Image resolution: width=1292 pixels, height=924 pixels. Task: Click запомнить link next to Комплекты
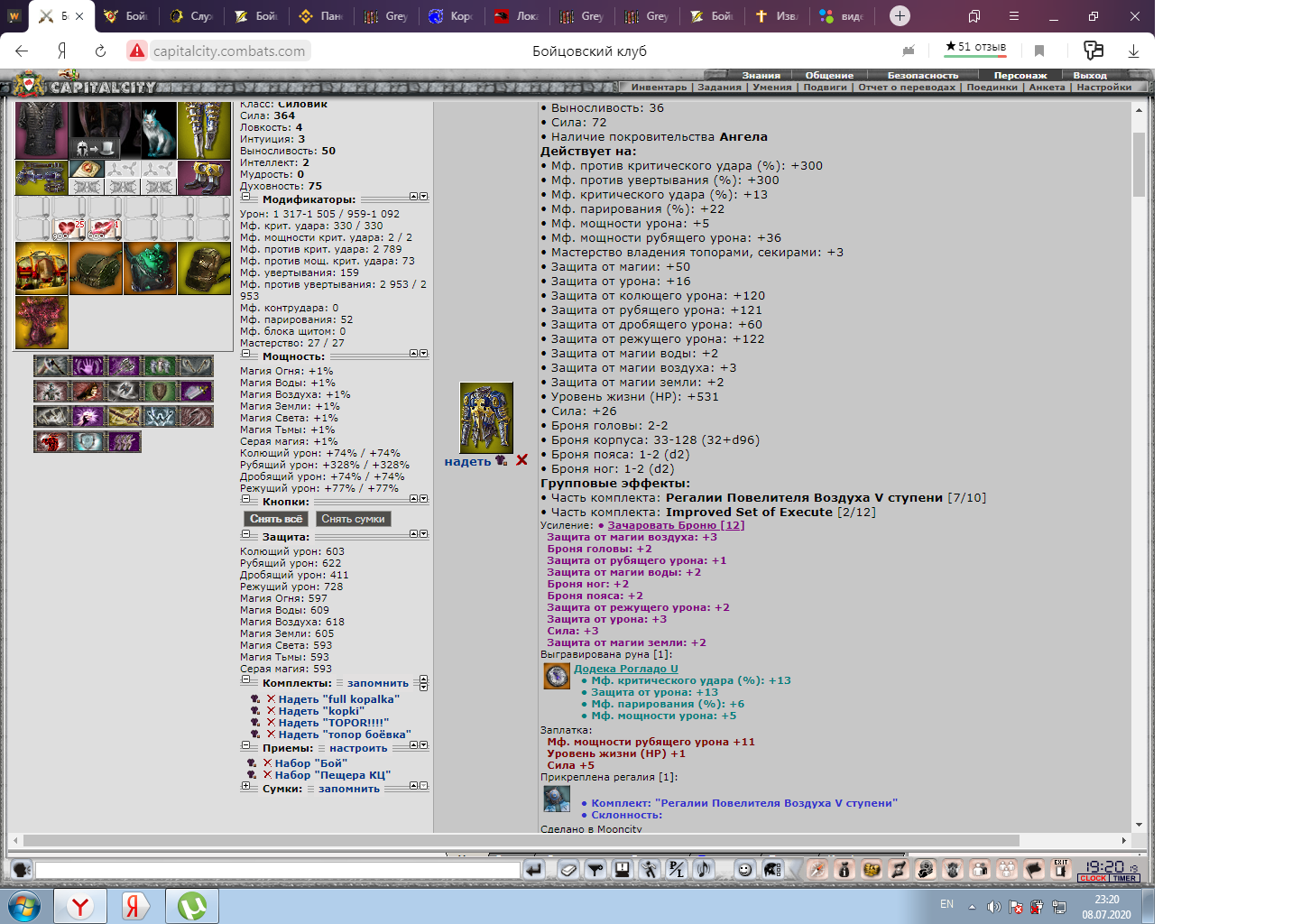coord(377,683)
